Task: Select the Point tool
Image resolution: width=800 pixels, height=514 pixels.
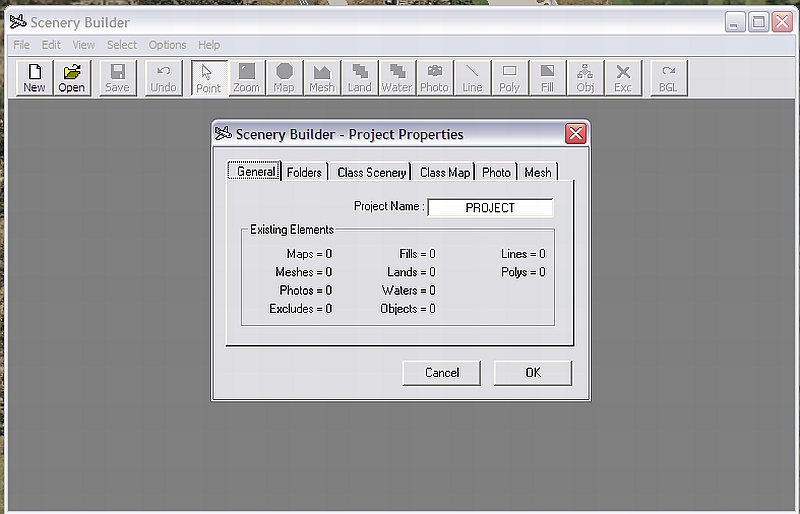Action: 209,78
